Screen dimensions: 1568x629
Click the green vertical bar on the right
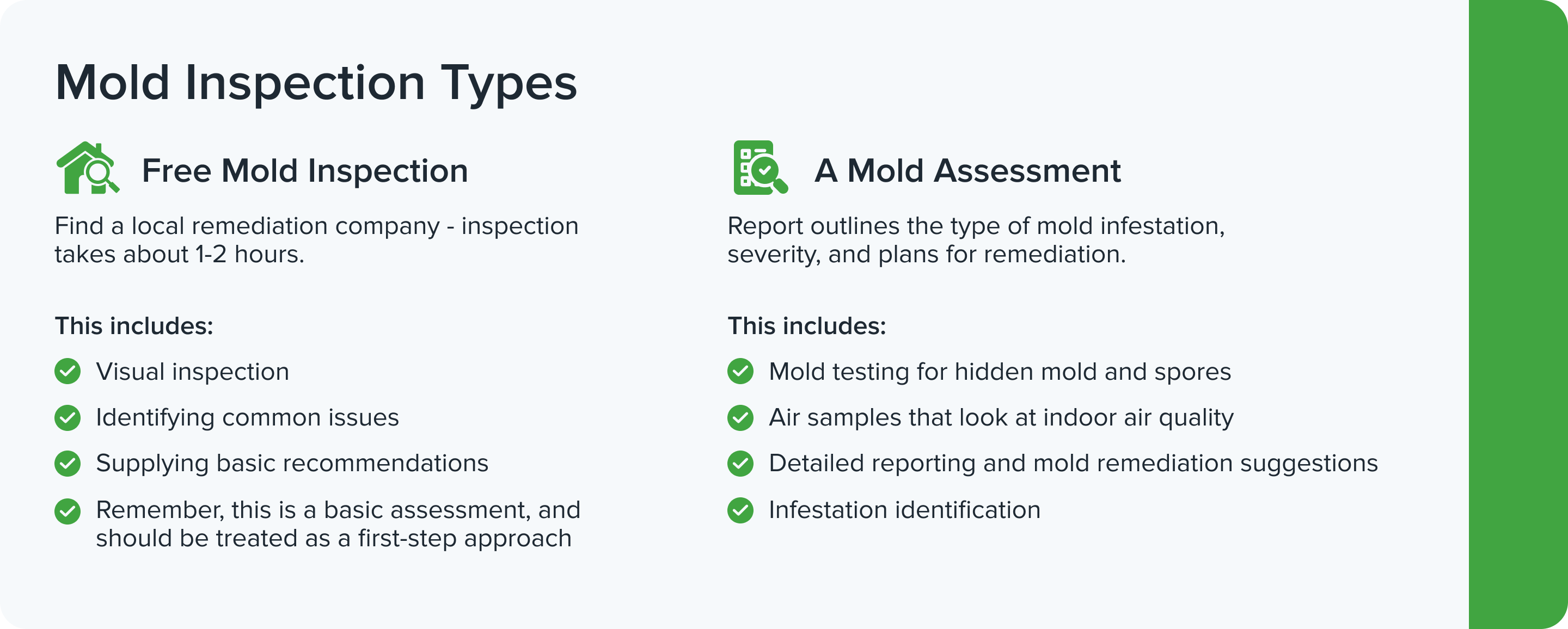1518,314
